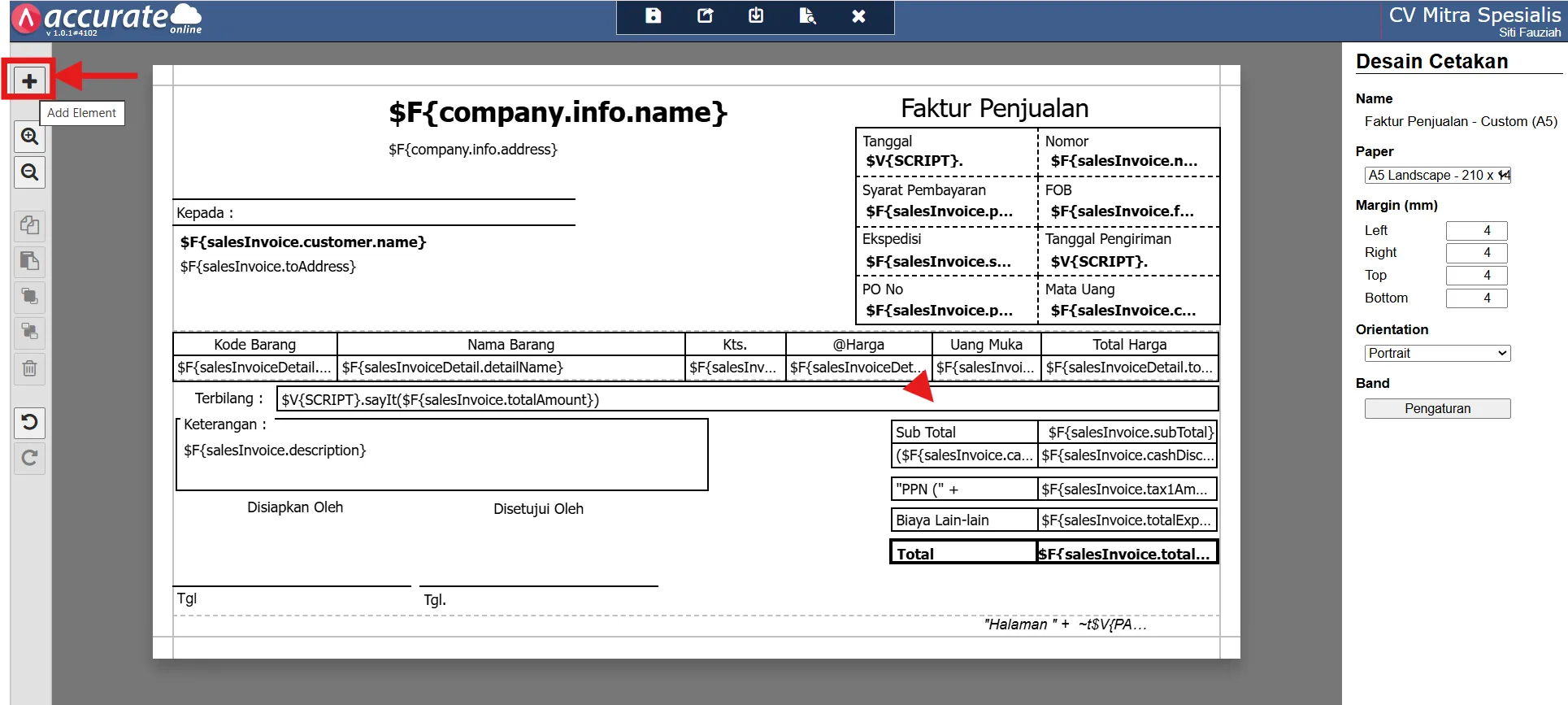
Task: Select the Kts. column header
Action: (x=735, y=345)
